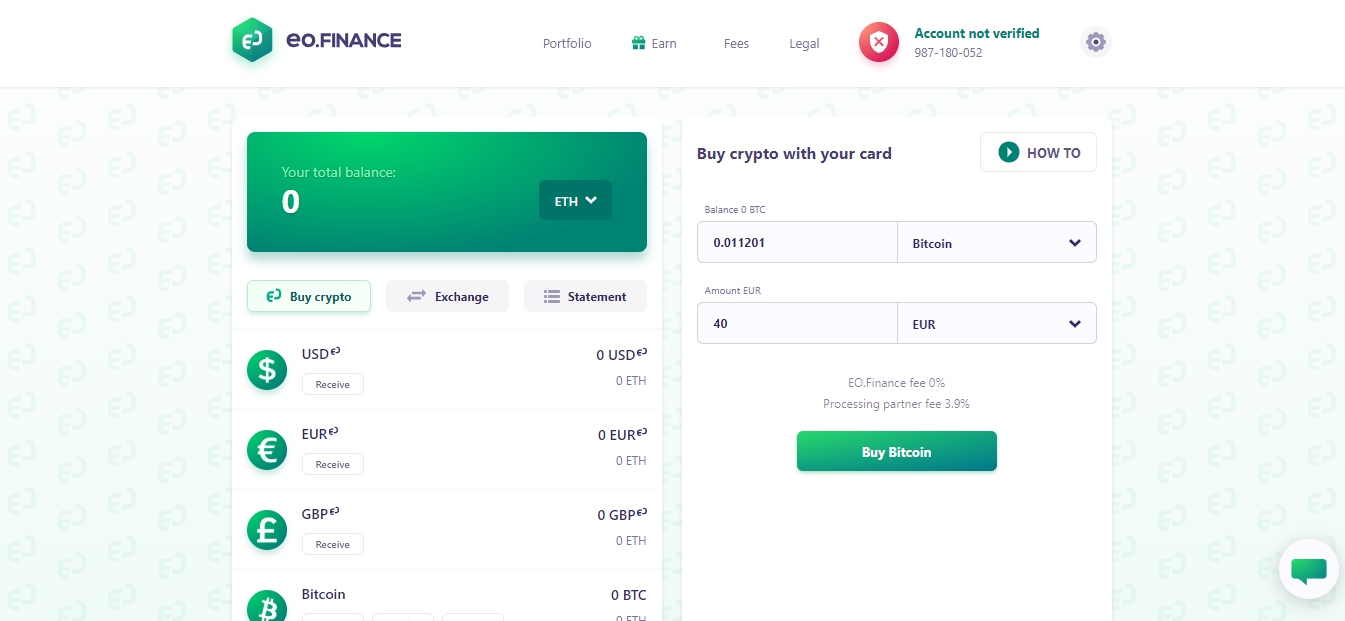Screen dimensions: 1345x621
Task: Expand the ETH balance currency dropdown
Action: (x=575, y=200)
